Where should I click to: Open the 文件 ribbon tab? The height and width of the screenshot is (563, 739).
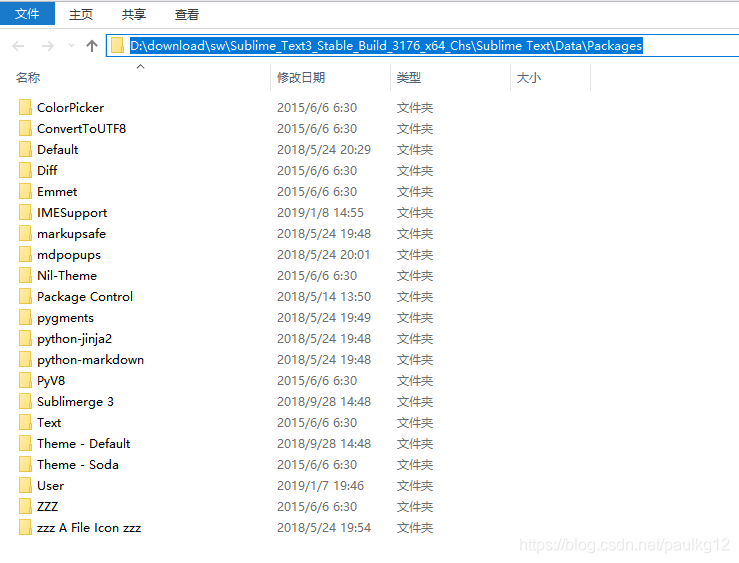[27, 14]
